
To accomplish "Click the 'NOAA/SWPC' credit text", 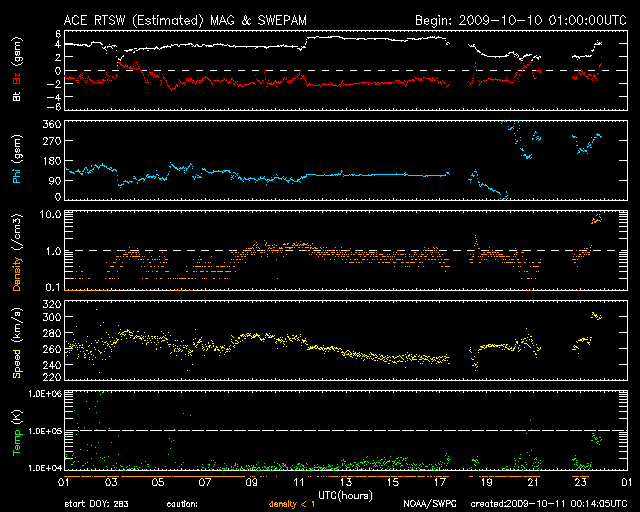I will tap(430, 504).
